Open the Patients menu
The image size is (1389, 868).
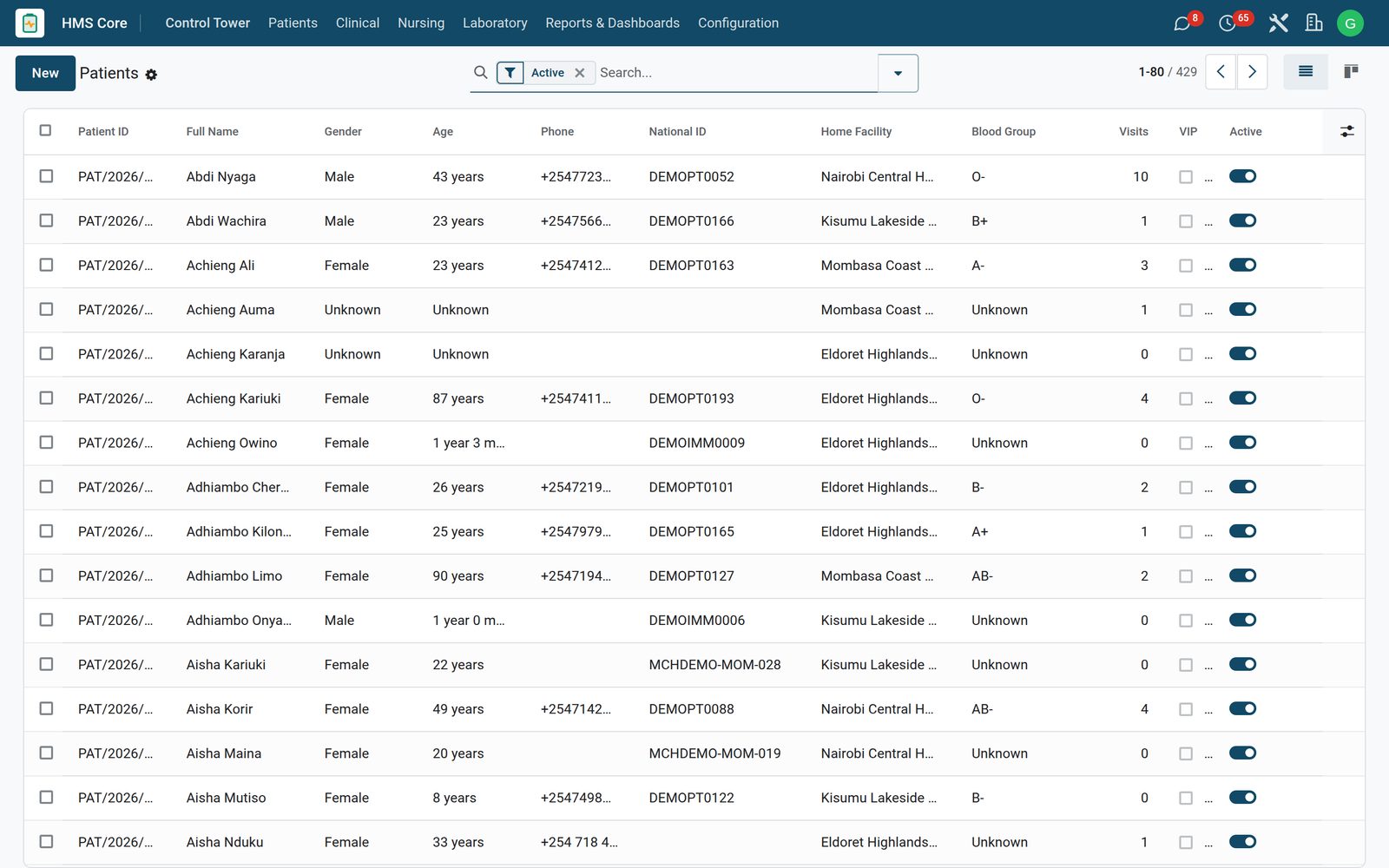coord(293,23)
